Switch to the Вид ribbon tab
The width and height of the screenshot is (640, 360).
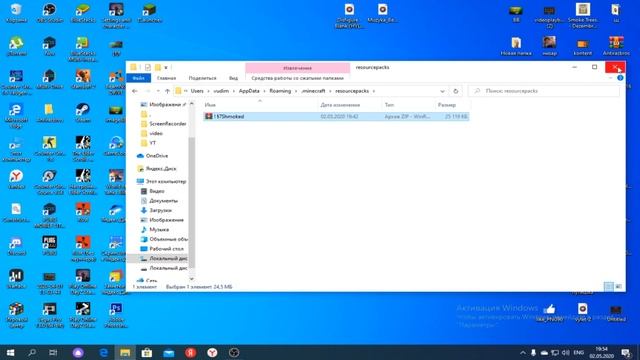pyautogui.click(x=233, y=78)
